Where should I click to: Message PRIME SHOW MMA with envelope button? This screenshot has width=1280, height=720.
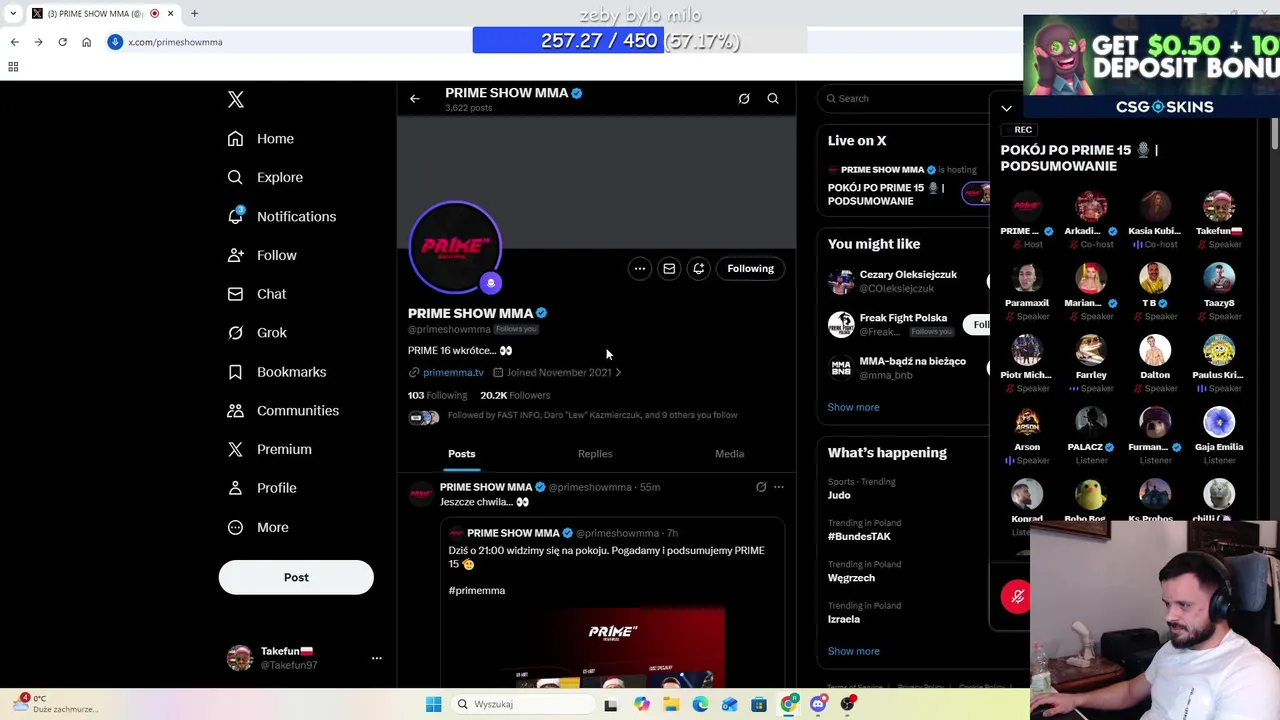[669, 269]
